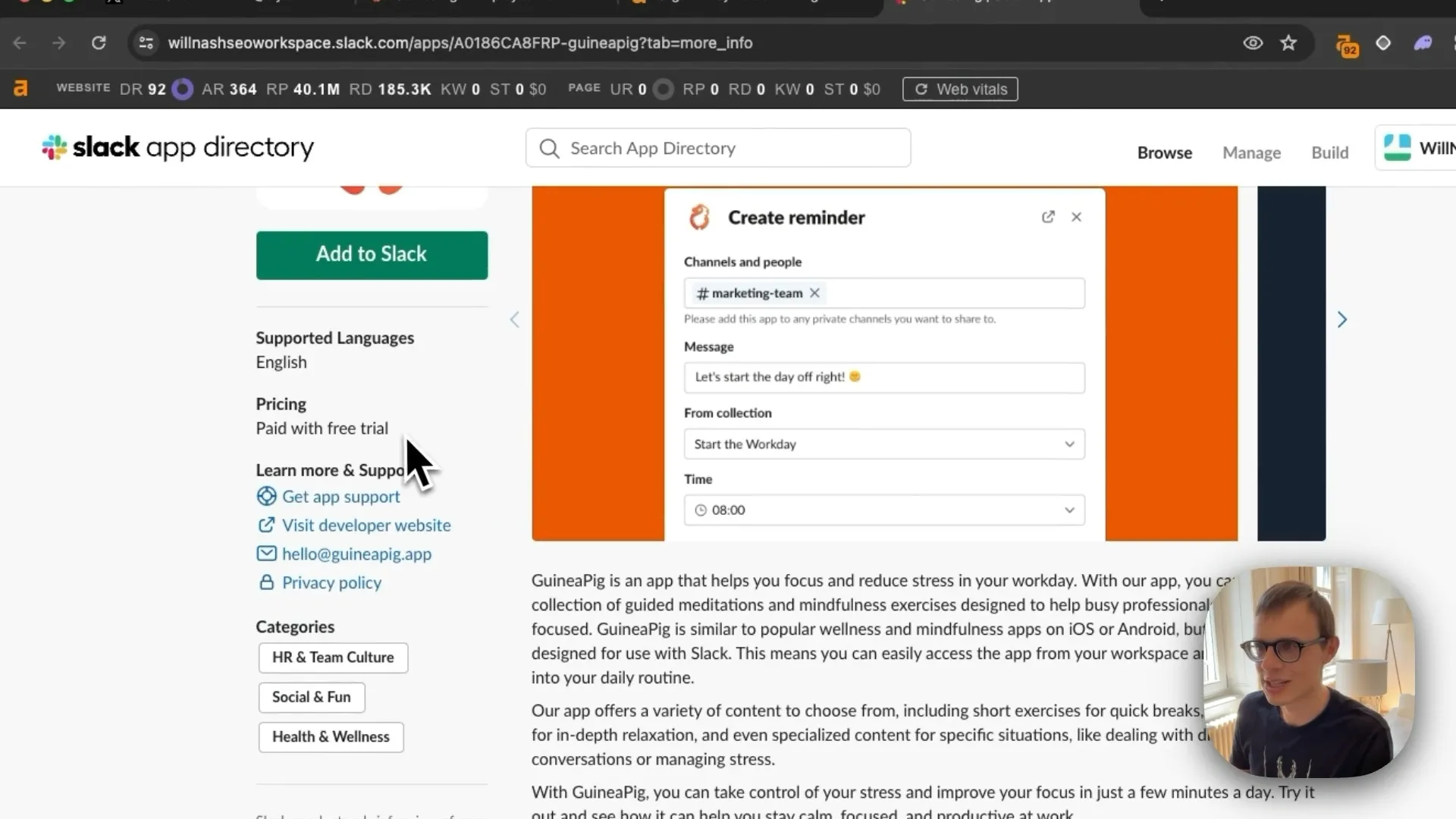Focus the Search App Directory field
This screenshot has height=819, width=1456.
718,148
